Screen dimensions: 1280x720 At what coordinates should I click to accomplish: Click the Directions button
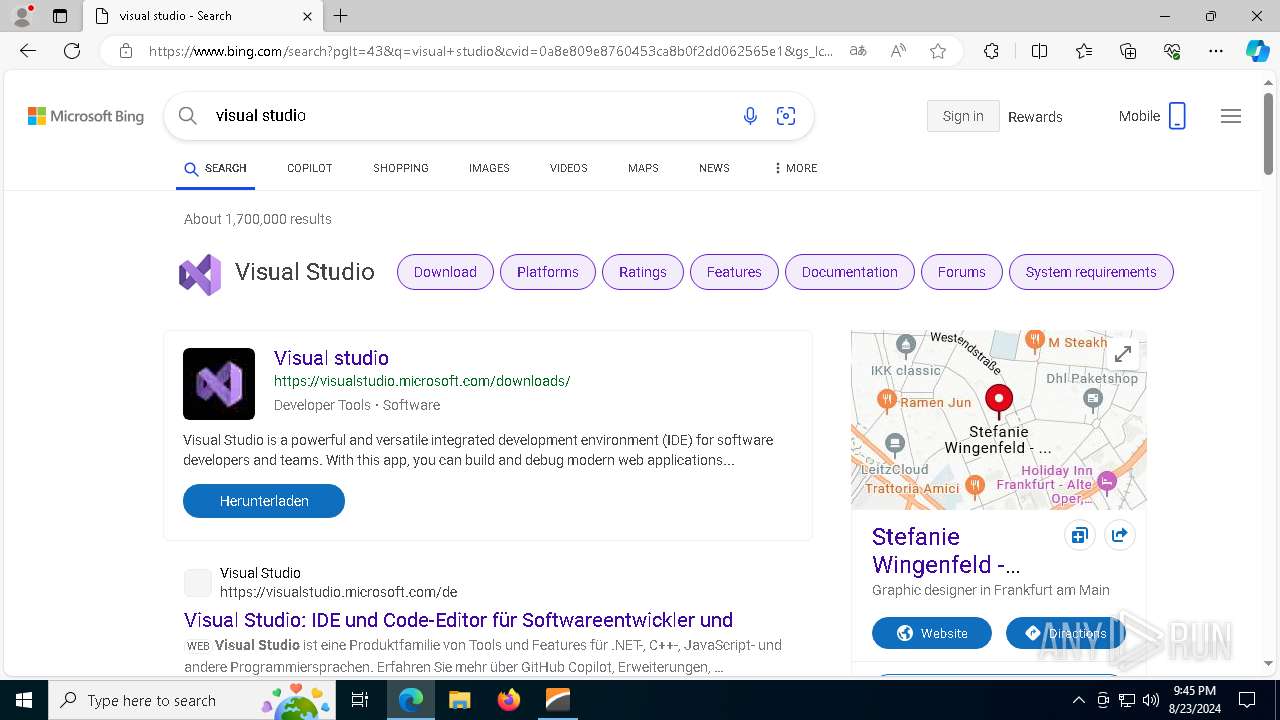coord(1066,633)
